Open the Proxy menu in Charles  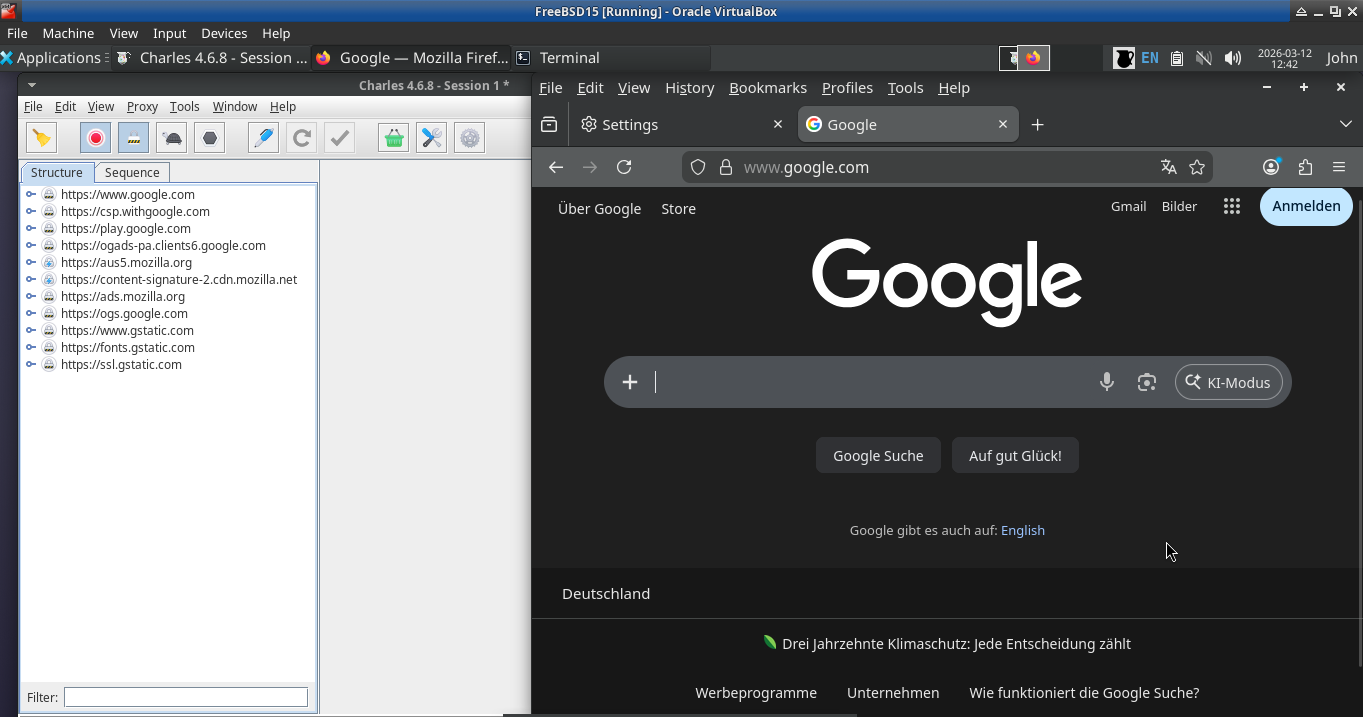point(142,106)
